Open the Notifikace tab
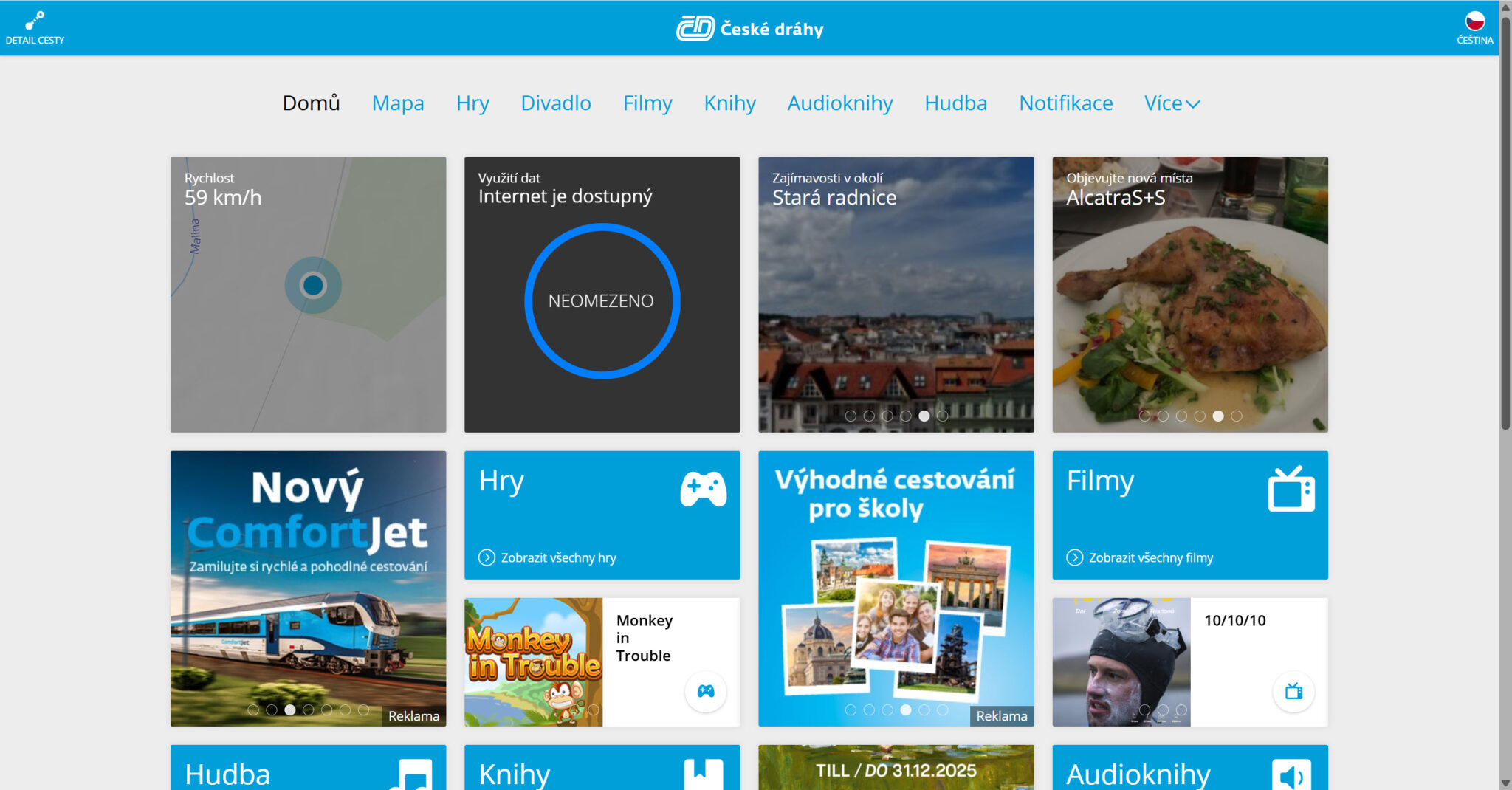The width and height of the screenshot is (1512, 790). 1065,103
